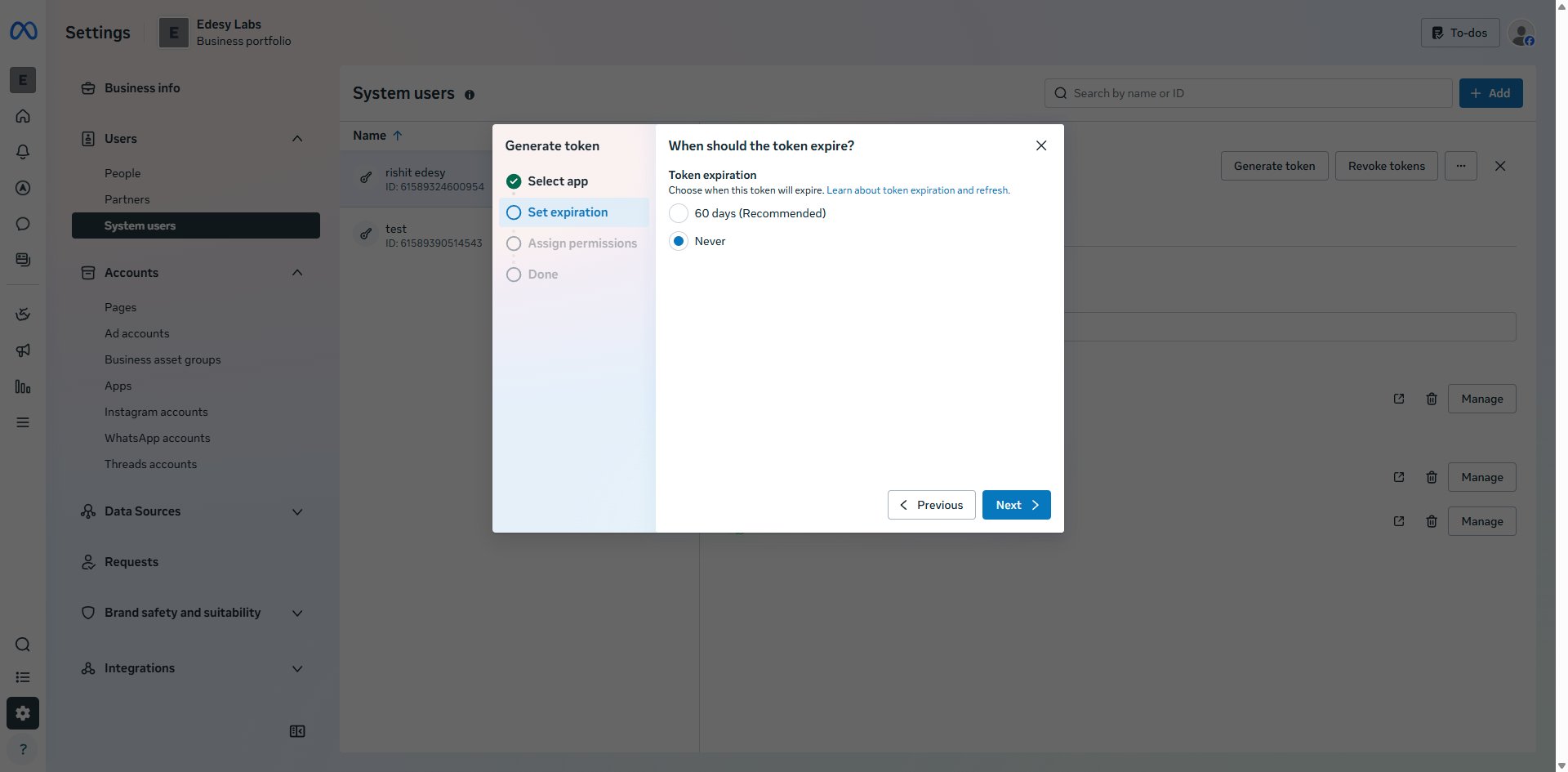1568x772 pixels.
Task: Open the Edesy Labs business portfolio switcher
Action: pyautogui.click(x=225, y=33)
